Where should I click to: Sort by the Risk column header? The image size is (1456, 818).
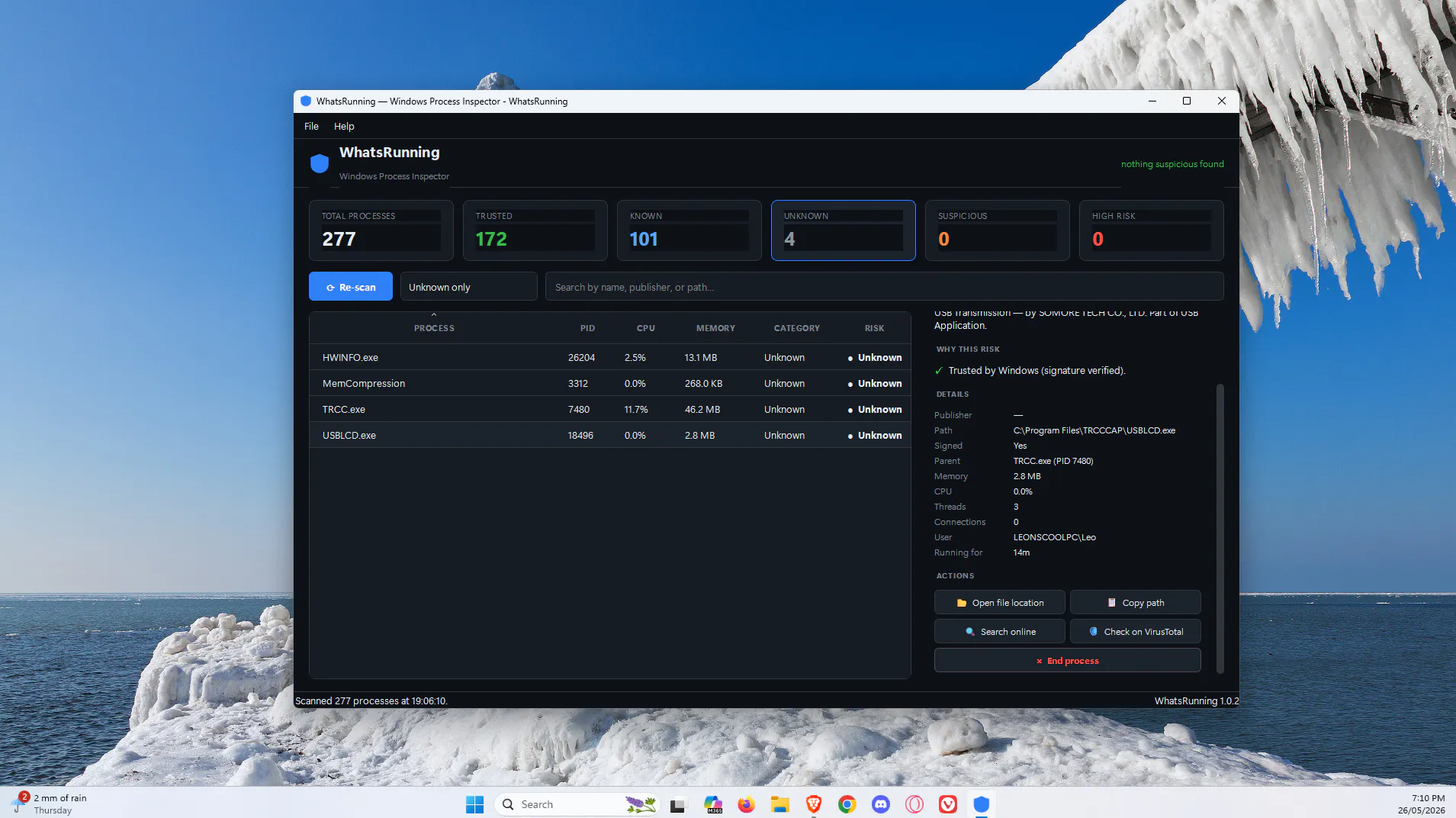[x=875, y=328]
